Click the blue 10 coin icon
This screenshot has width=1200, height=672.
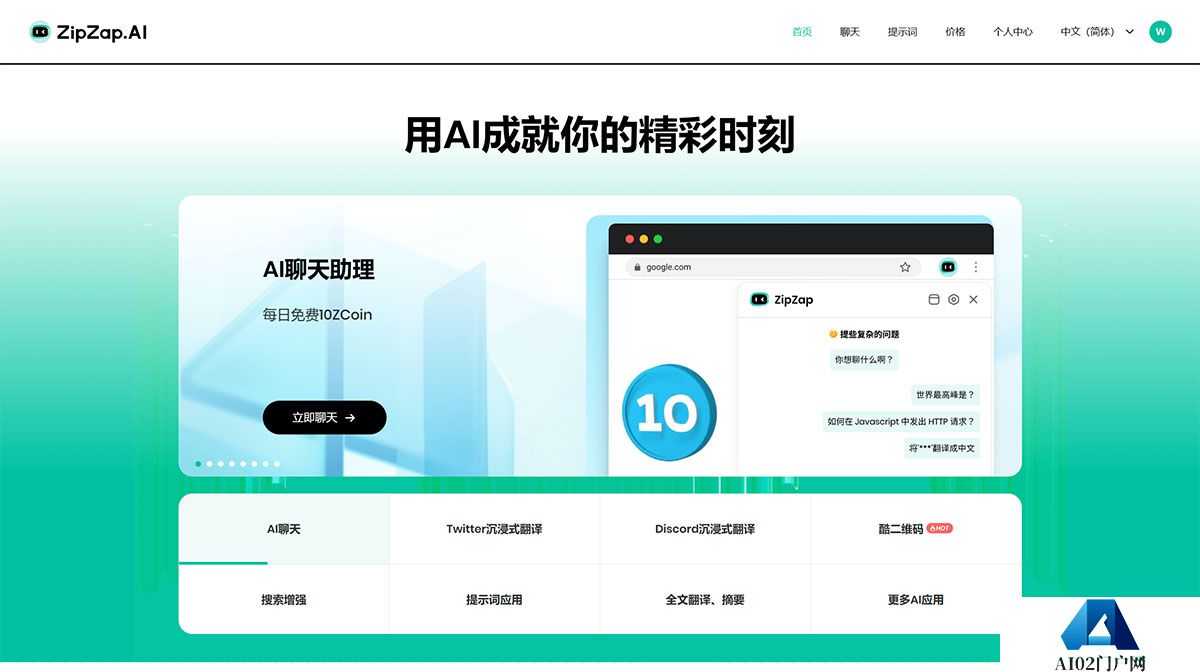point(668,413)
